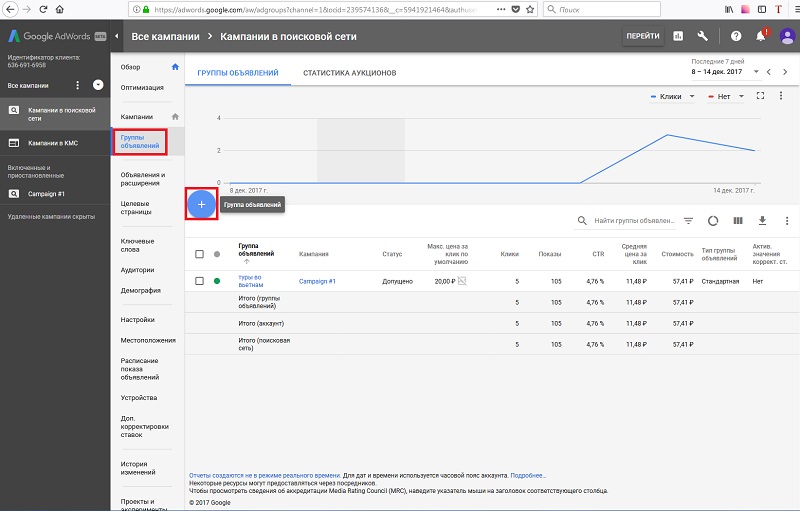
Task: Toggle the select-all checkbox in table header
Action: pos(201,253)
